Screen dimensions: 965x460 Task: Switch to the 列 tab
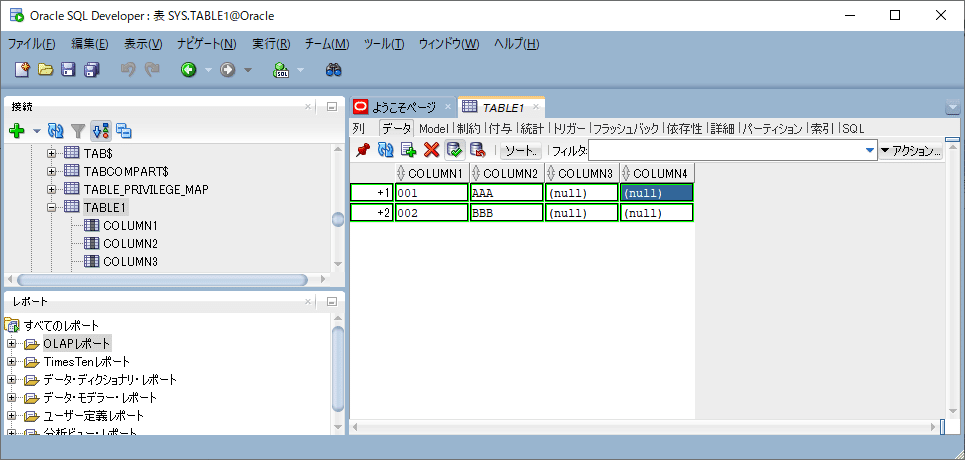(359, 129)
